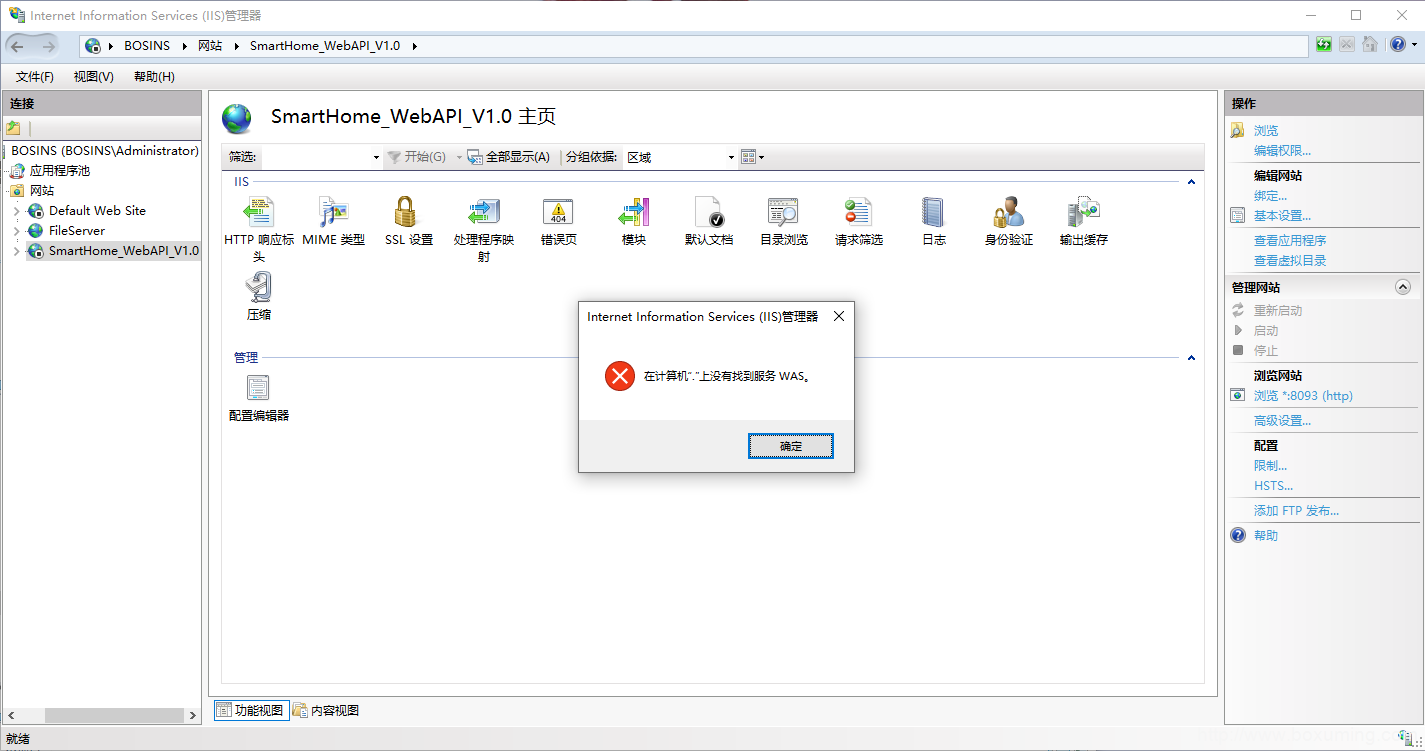Image resolution: width=1425 pixels, height=751 pixels.
Task: Open the 视图(V) menu
Action: (x=93, y=77)
